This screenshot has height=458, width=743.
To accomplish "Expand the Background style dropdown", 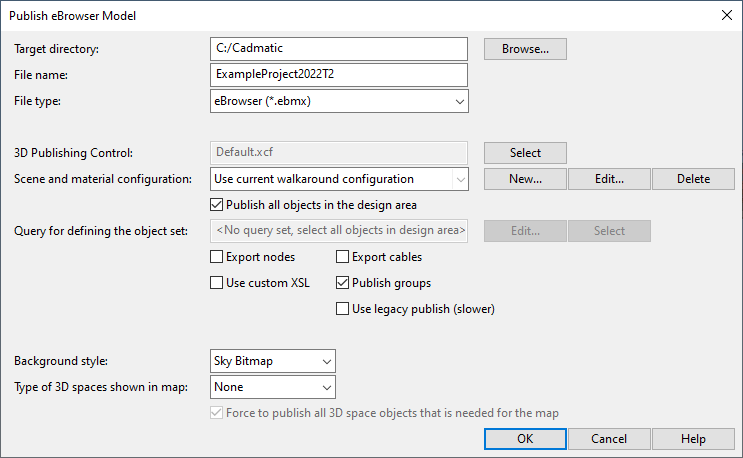I will click(273, 361).
